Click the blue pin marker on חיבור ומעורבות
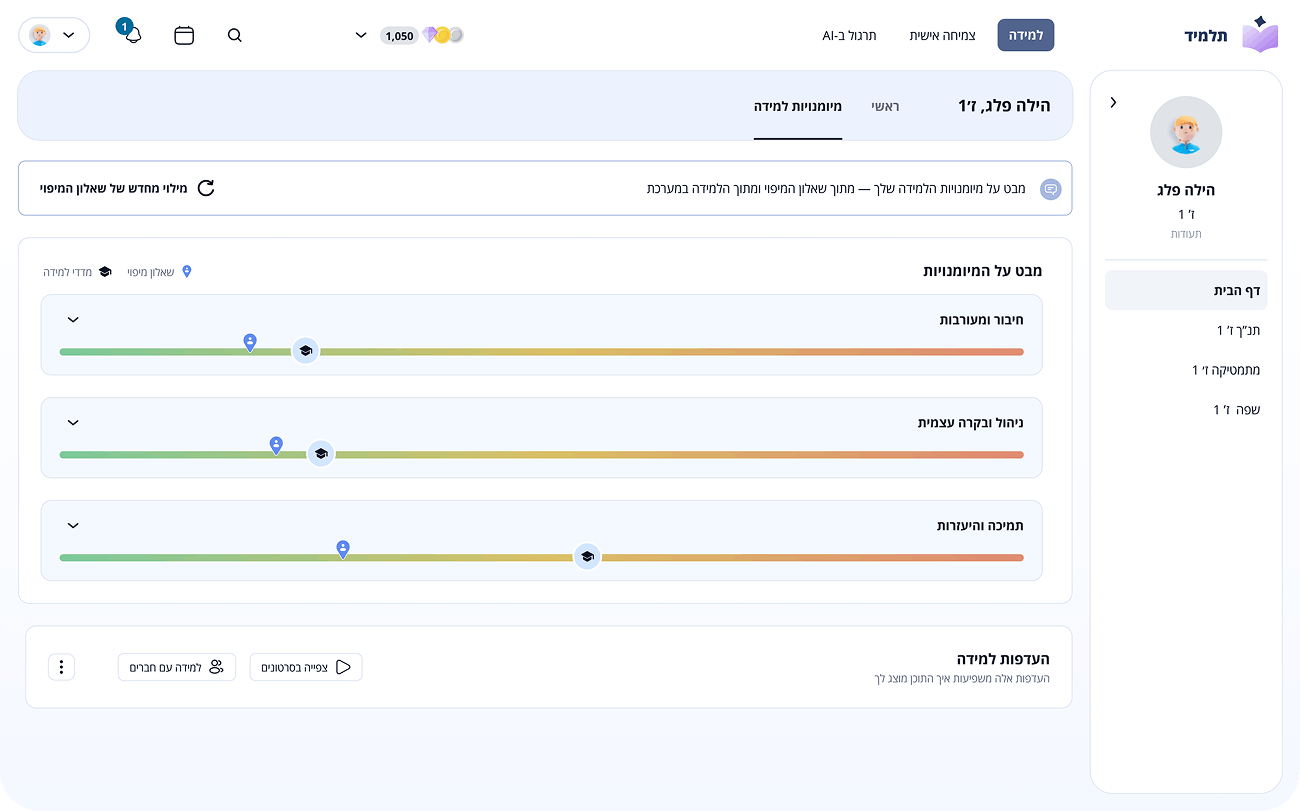The image size is (1300, 812). [x=250, y=343]
